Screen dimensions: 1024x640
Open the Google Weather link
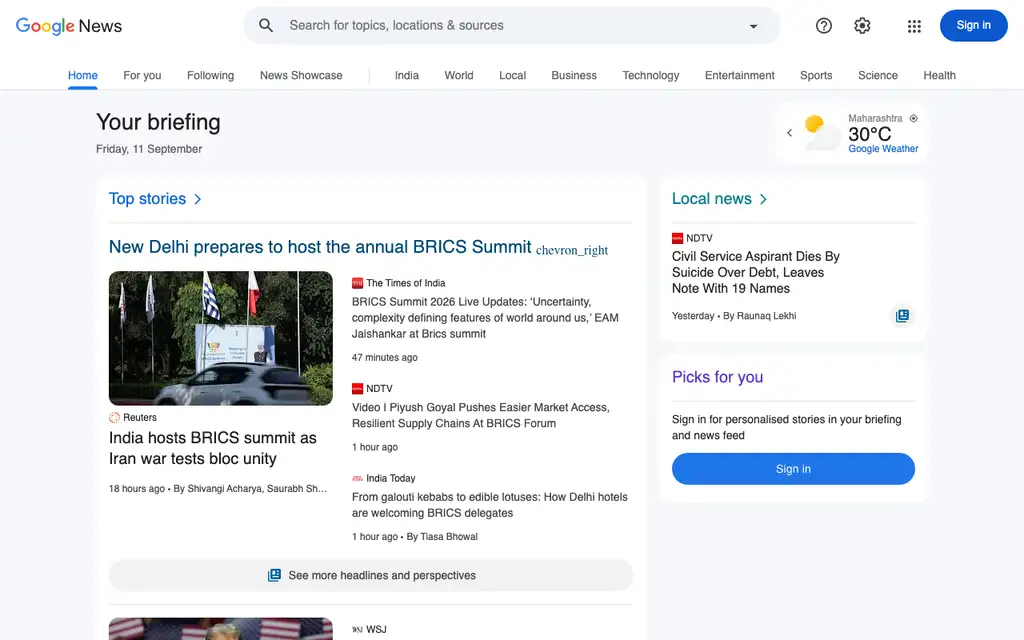click(x=883, y=149)
